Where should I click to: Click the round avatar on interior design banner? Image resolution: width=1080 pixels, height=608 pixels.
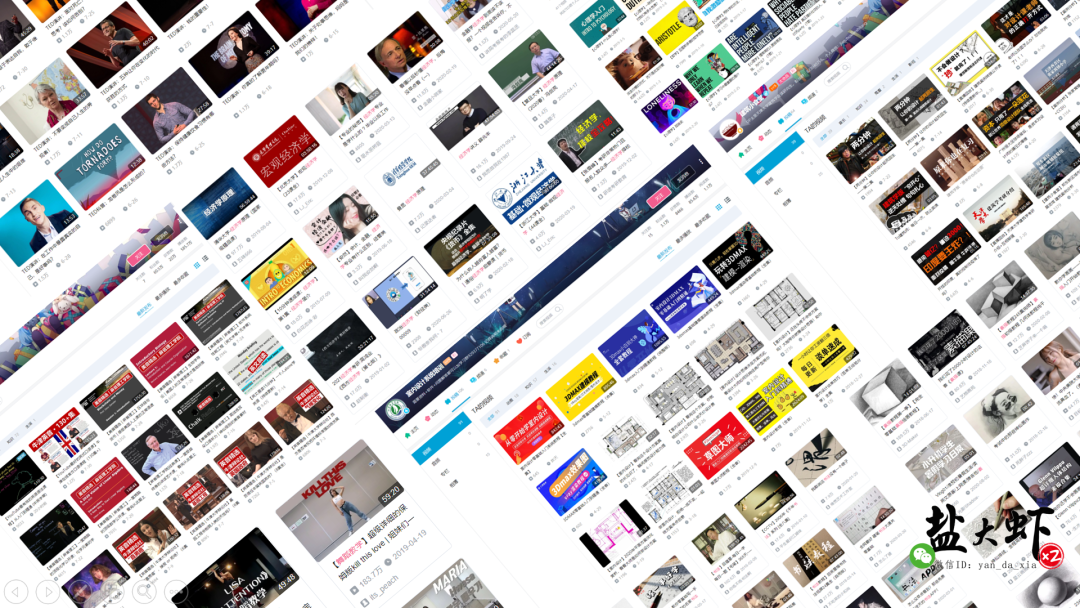click(x=395, y=410)
